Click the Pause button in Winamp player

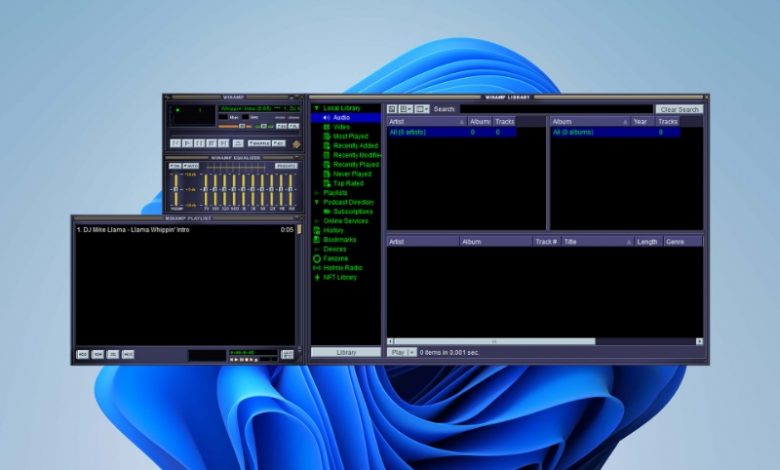click(199, 143)
